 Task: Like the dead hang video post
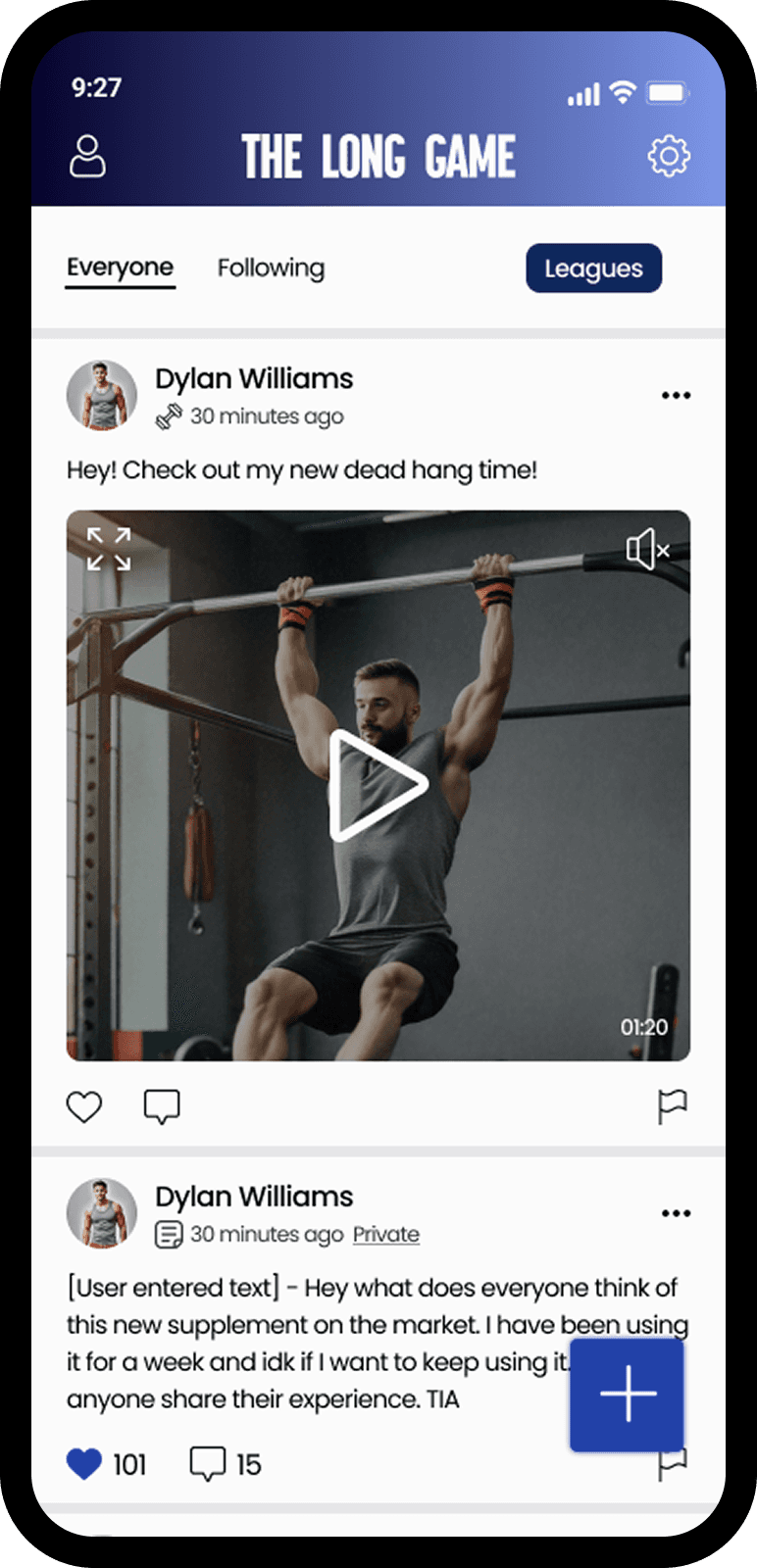click(84, 1106)
